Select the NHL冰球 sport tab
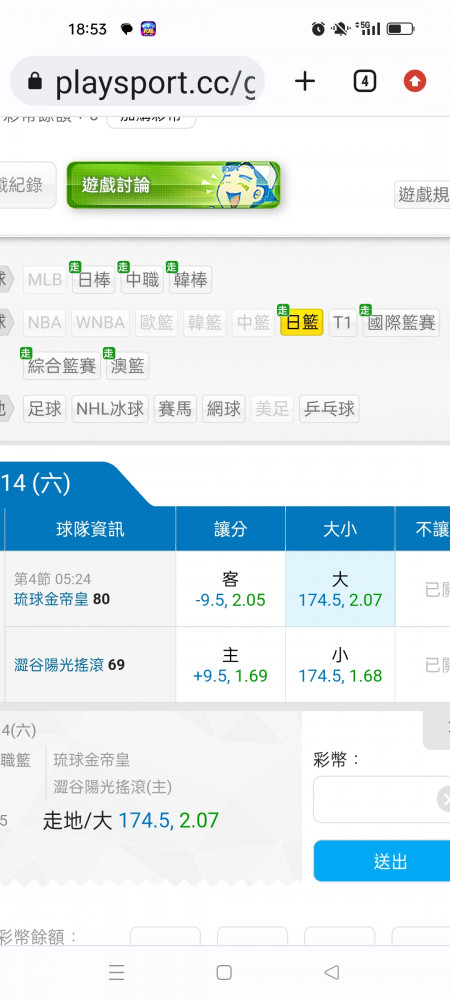Viewport: 450px width, 1000px height. pyautogui.click(x=110, y=409)
